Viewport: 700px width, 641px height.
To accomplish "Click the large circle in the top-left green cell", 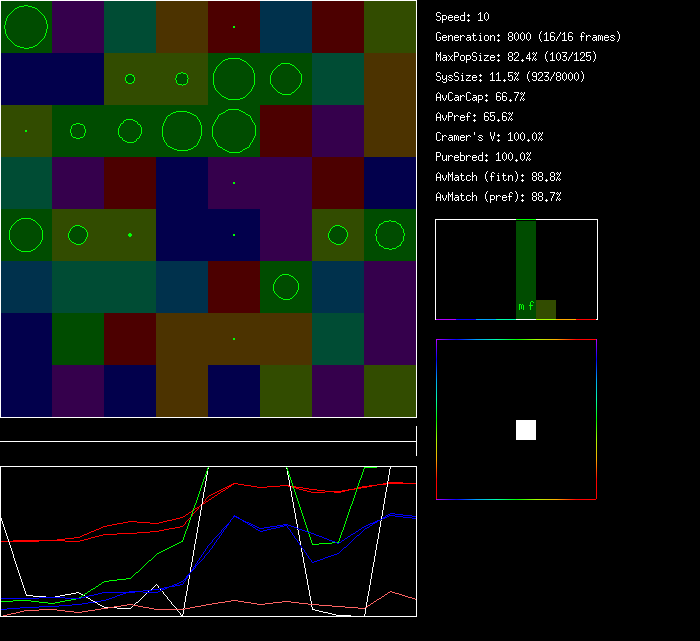I will [x=26, y=27].
